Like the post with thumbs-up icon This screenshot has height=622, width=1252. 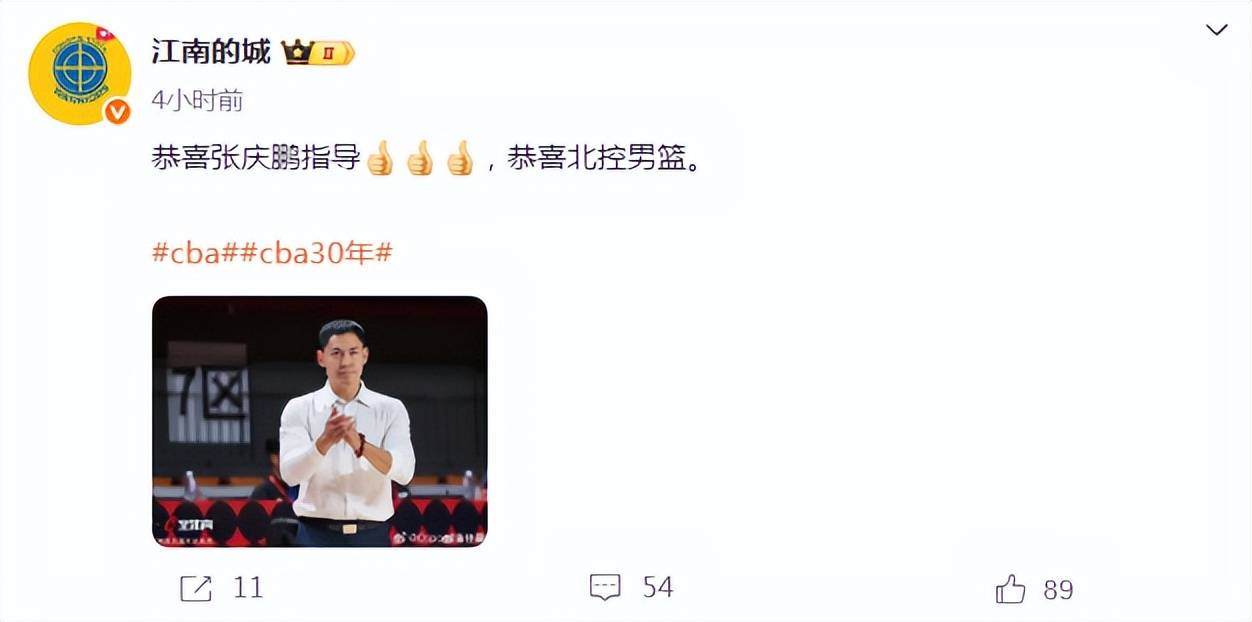(x=1011, y=588)
